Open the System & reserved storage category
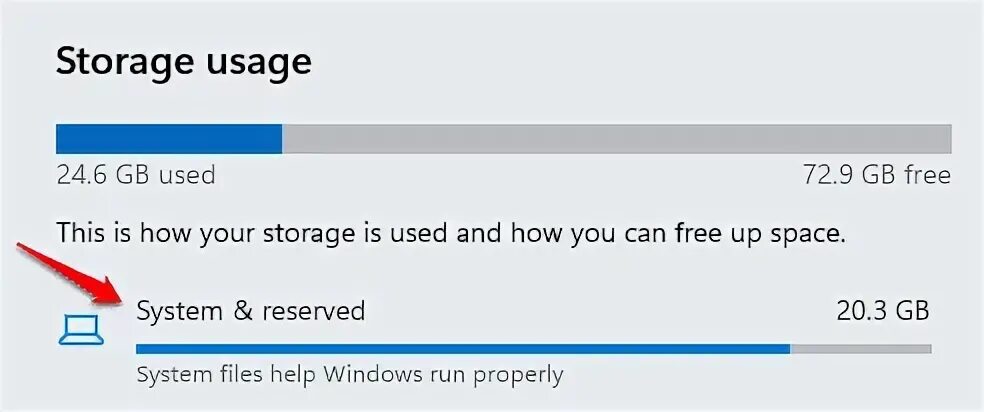Screen dimensions: 984x412 (250, 311)
